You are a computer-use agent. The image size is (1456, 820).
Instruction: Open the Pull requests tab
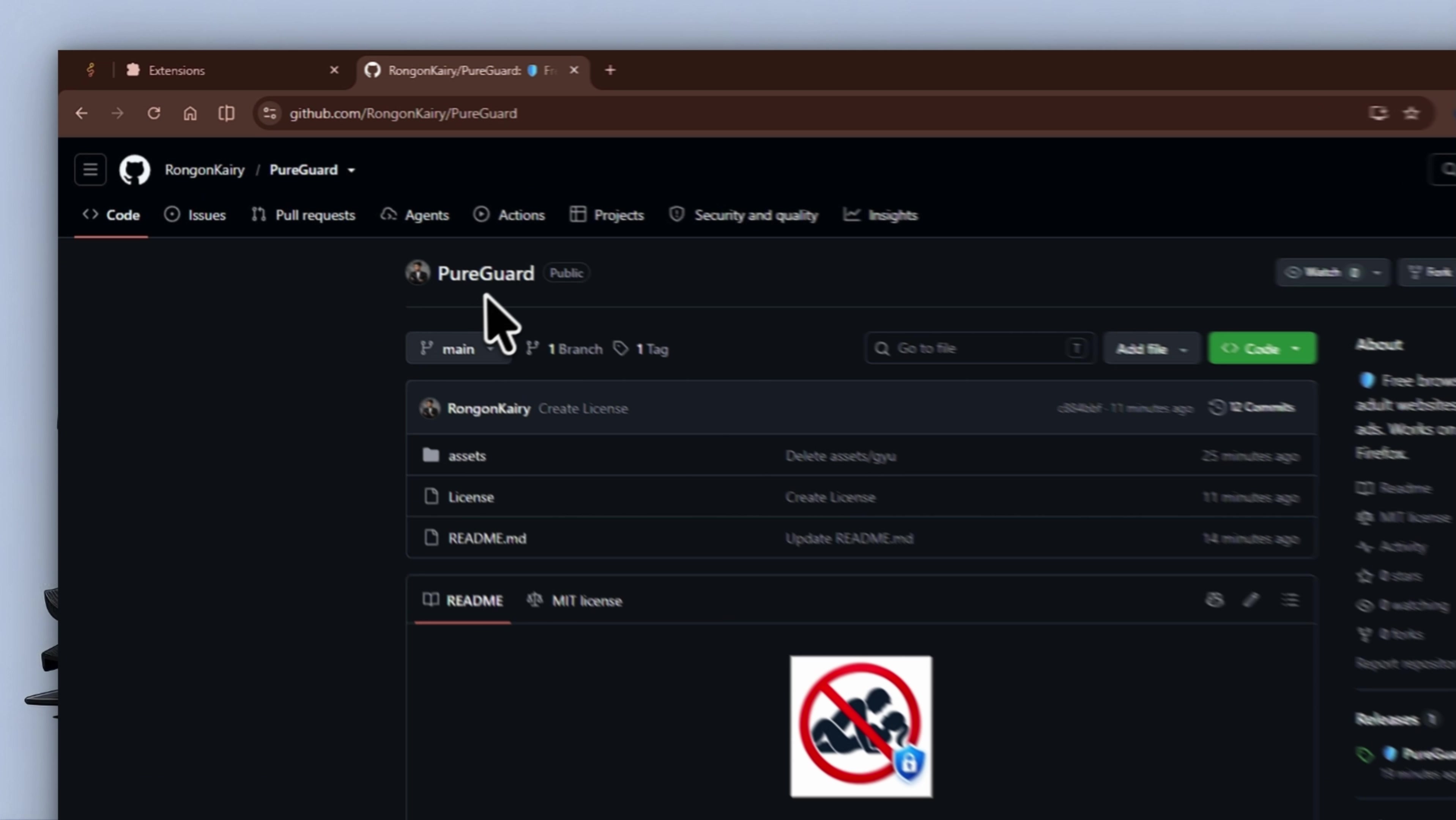tap(304, 215)
